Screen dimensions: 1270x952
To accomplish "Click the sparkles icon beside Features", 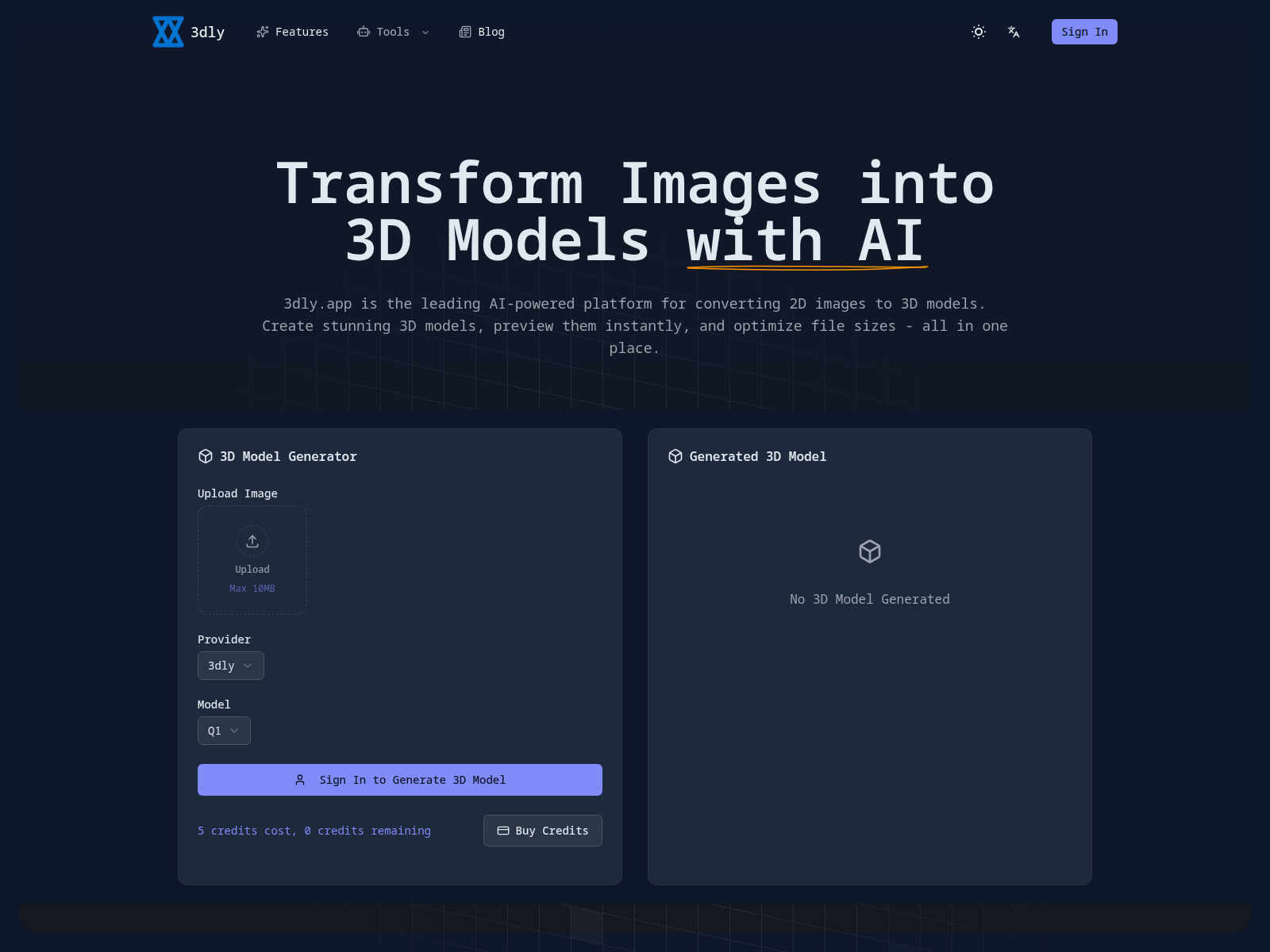I will 263,32.
